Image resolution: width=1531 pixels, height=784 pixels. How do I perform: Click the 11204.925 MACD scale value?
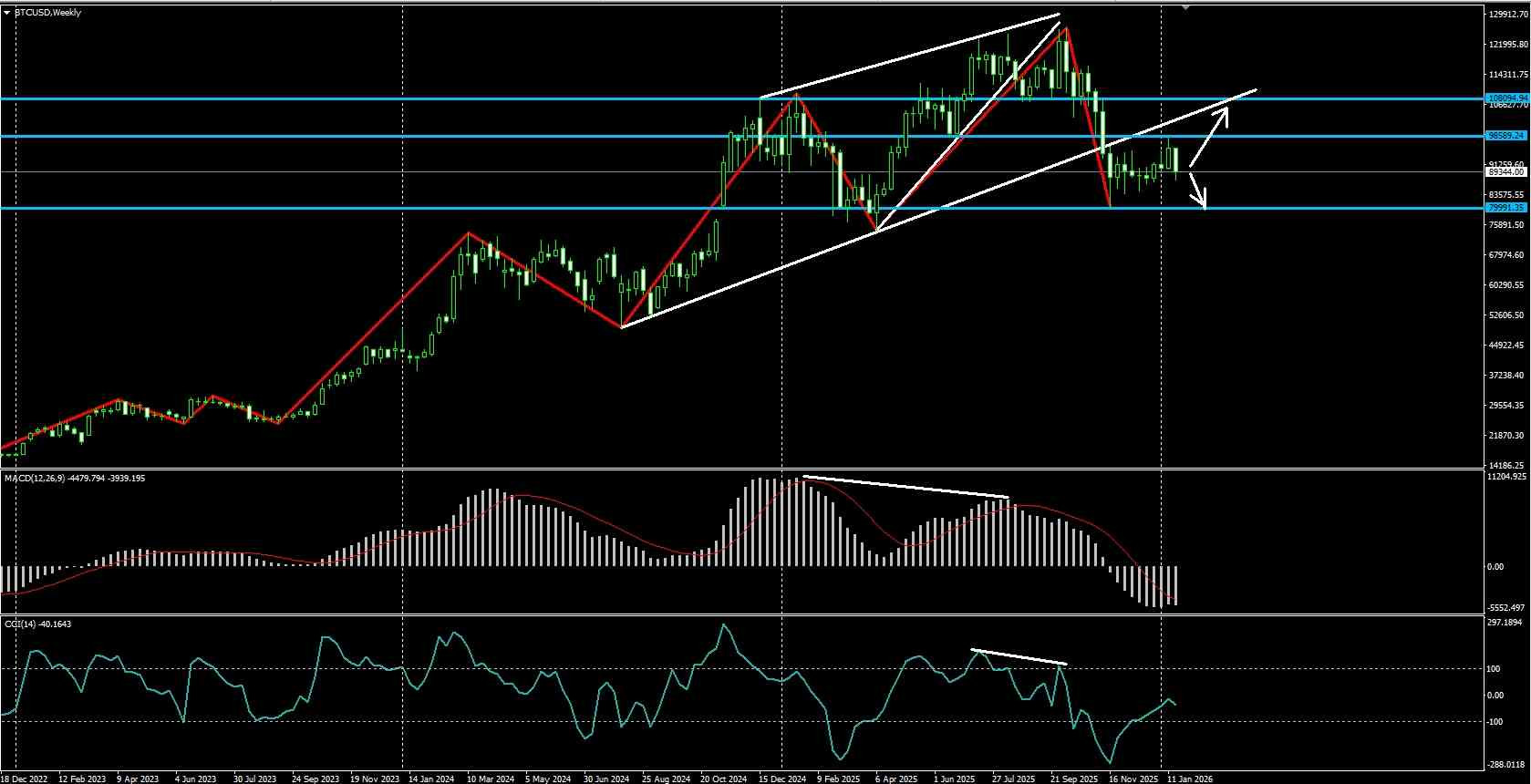click(1507, 477)
